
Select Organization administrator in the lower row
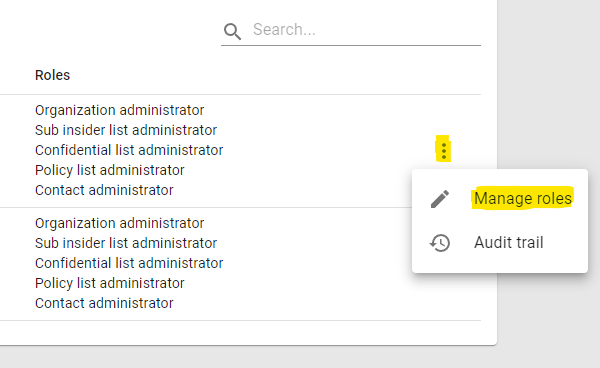pos(119,223)
